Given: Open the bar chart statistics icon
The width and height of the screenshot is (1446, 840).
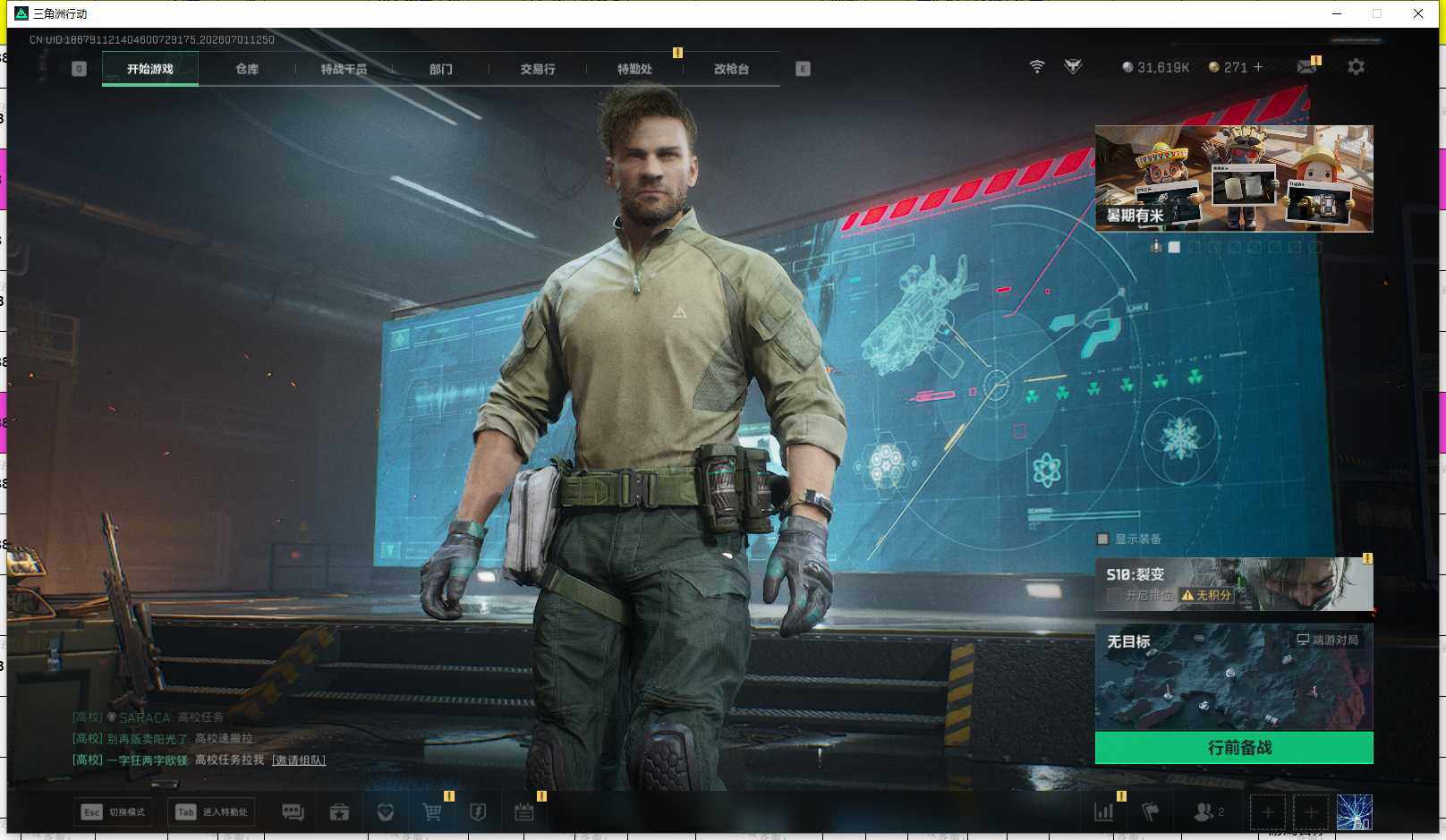Looking at the screenshot, I should 1104,812.
